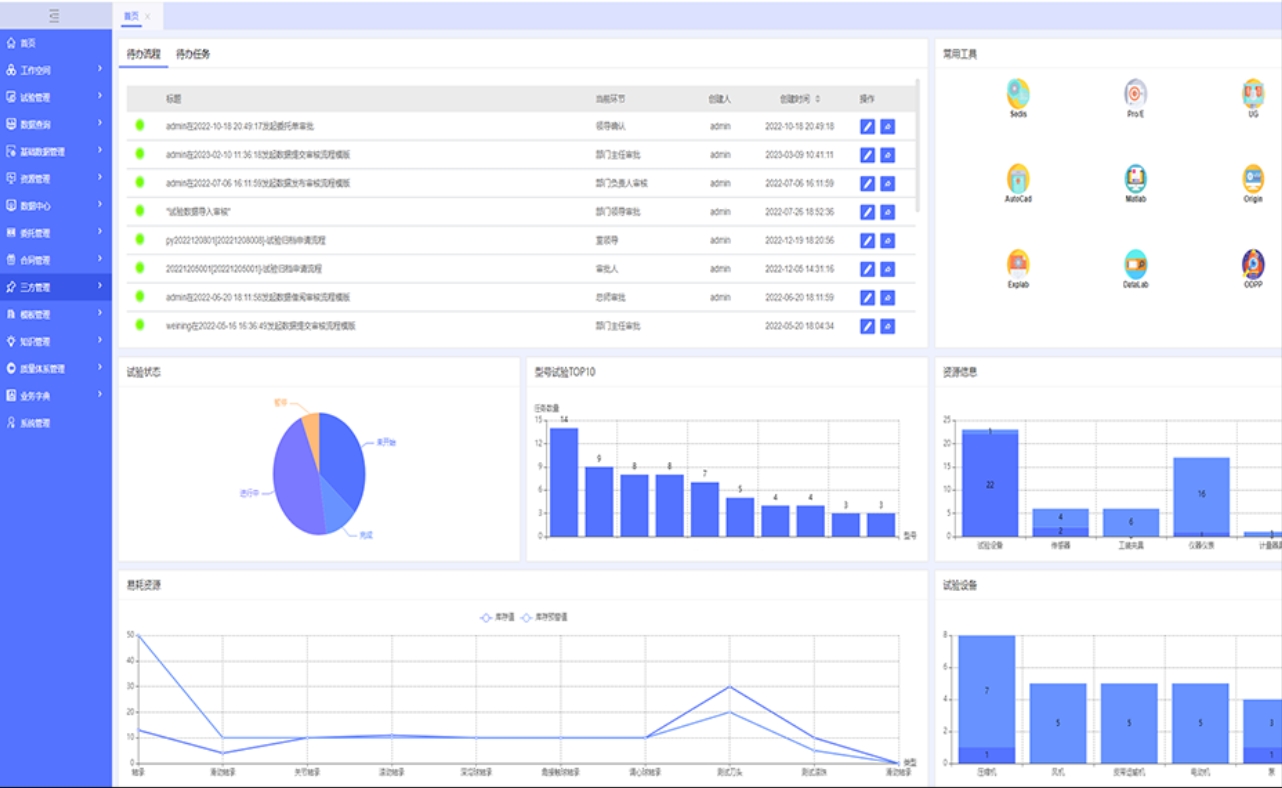Open the Explab tool icon
Image resolution: width=1282 pixels, height=788 pixels.
coord(1018,264)
